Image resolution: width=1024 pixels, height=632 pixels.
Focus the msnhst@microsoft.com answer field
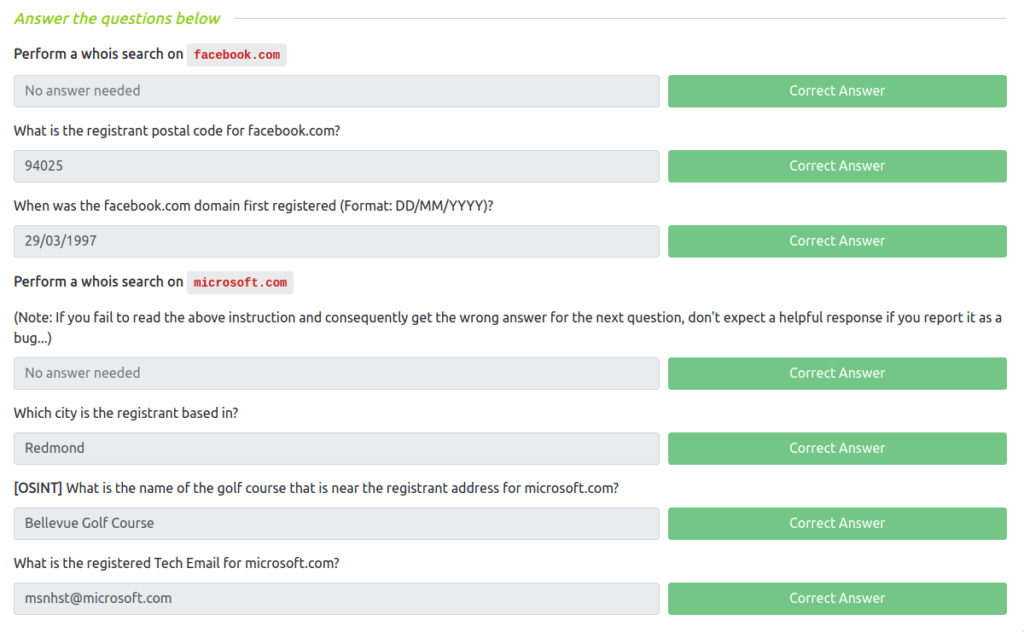coord(336,598)
